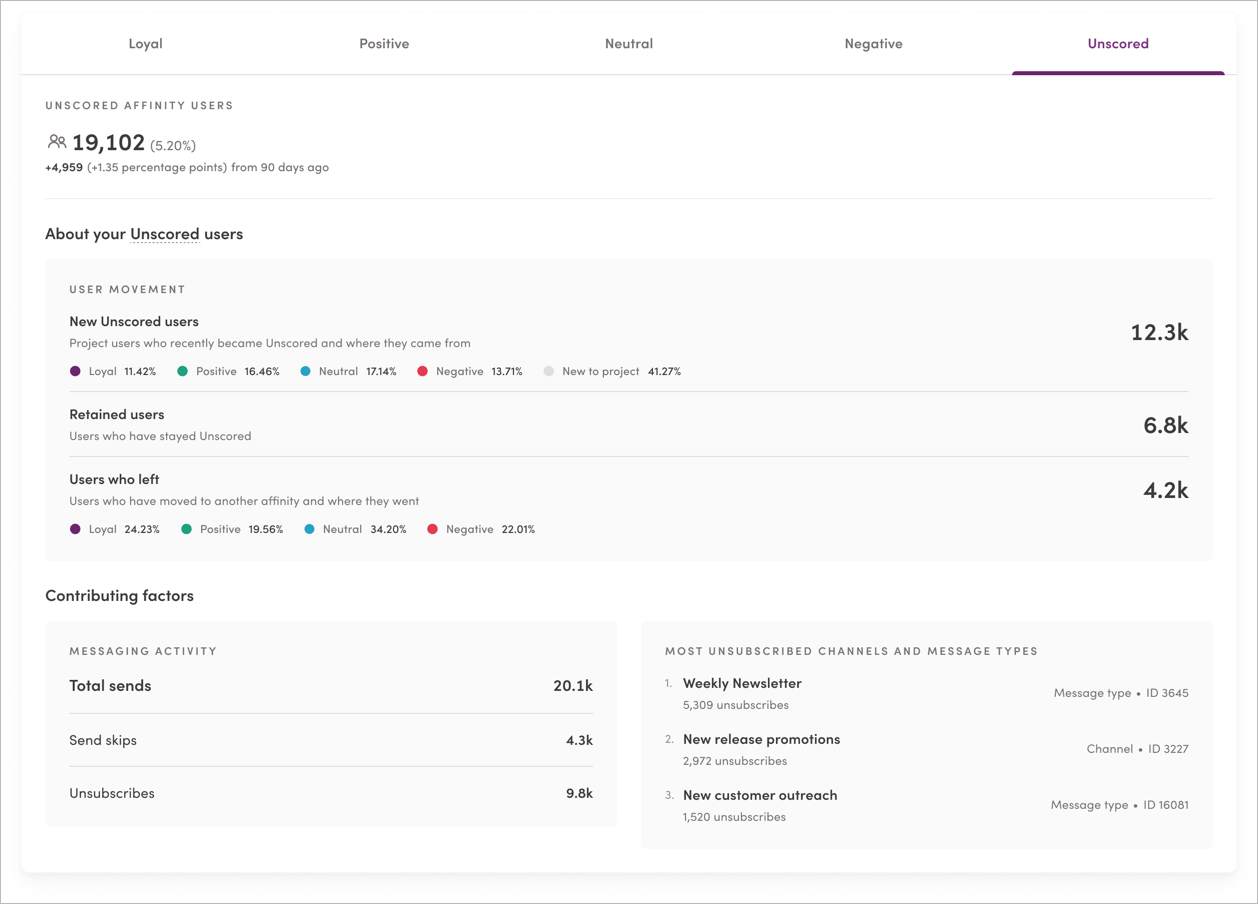Click the Retained users heading
Image resolution: width=1258 pixels, height=904 pixels.
click(x=117, y=414)
